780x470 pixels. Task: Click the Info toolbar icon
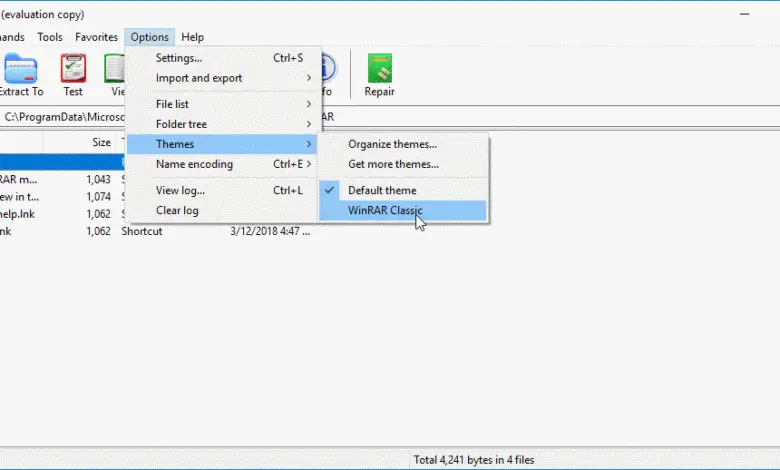pos(328,75)
